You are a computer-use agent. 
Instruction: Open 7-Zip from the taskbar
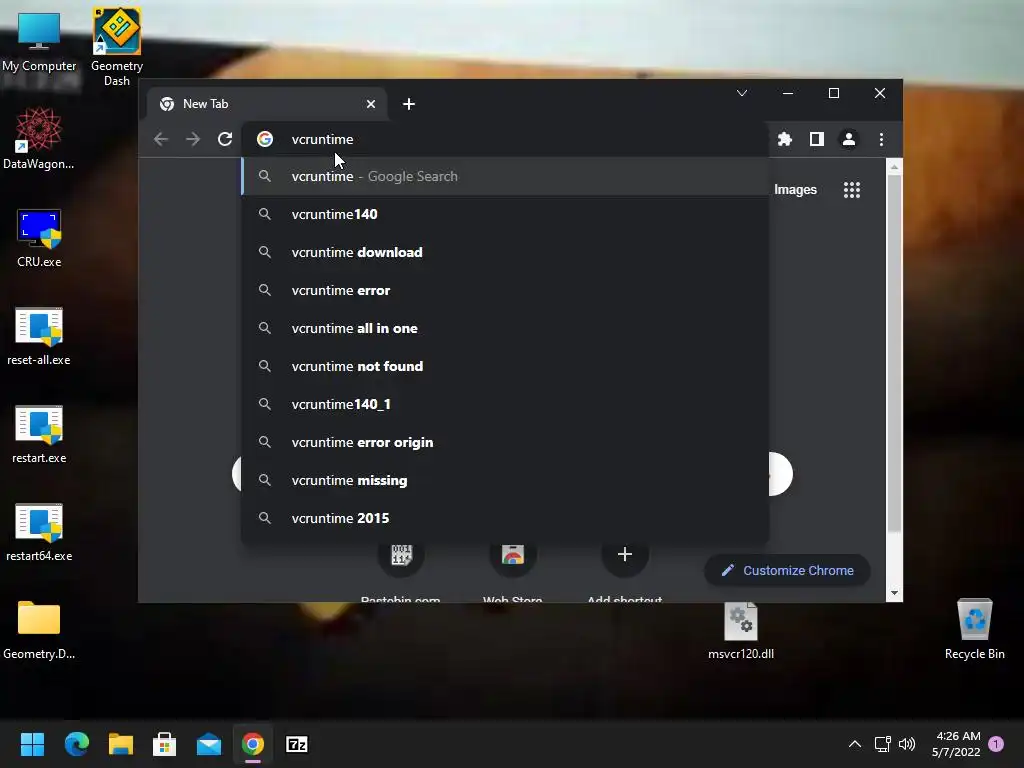[296, 744]
